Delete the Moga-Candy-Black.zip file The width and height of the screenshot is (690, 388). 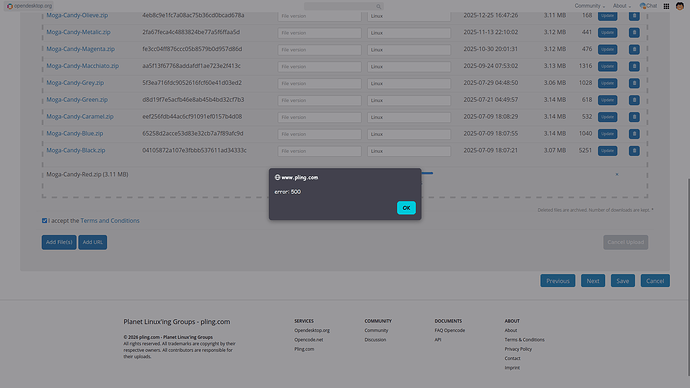click(634, 150)
